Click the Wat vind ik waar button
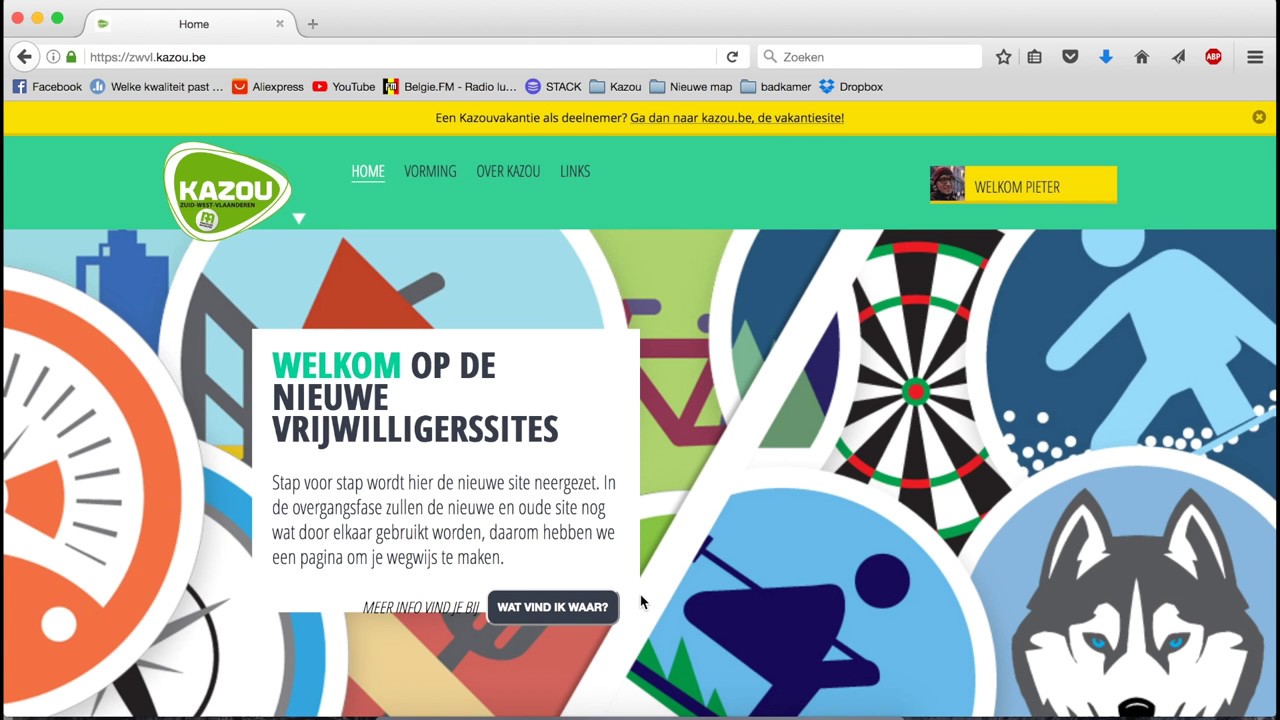 tap(553, 607)
